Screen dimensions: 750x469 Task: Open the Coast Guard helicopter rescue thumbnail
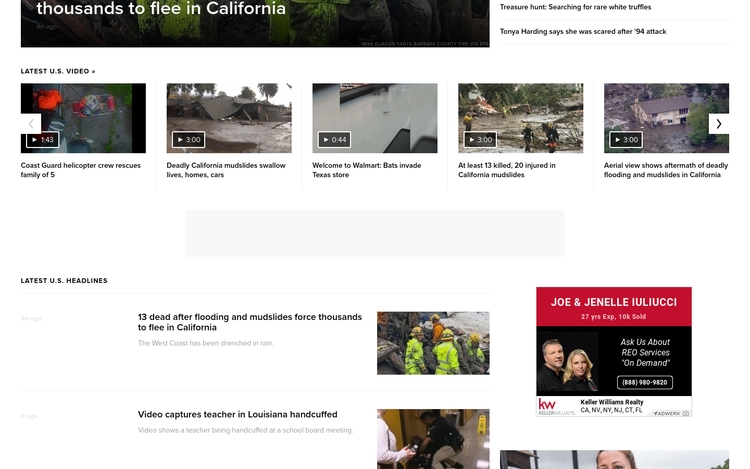pos(83,118)
